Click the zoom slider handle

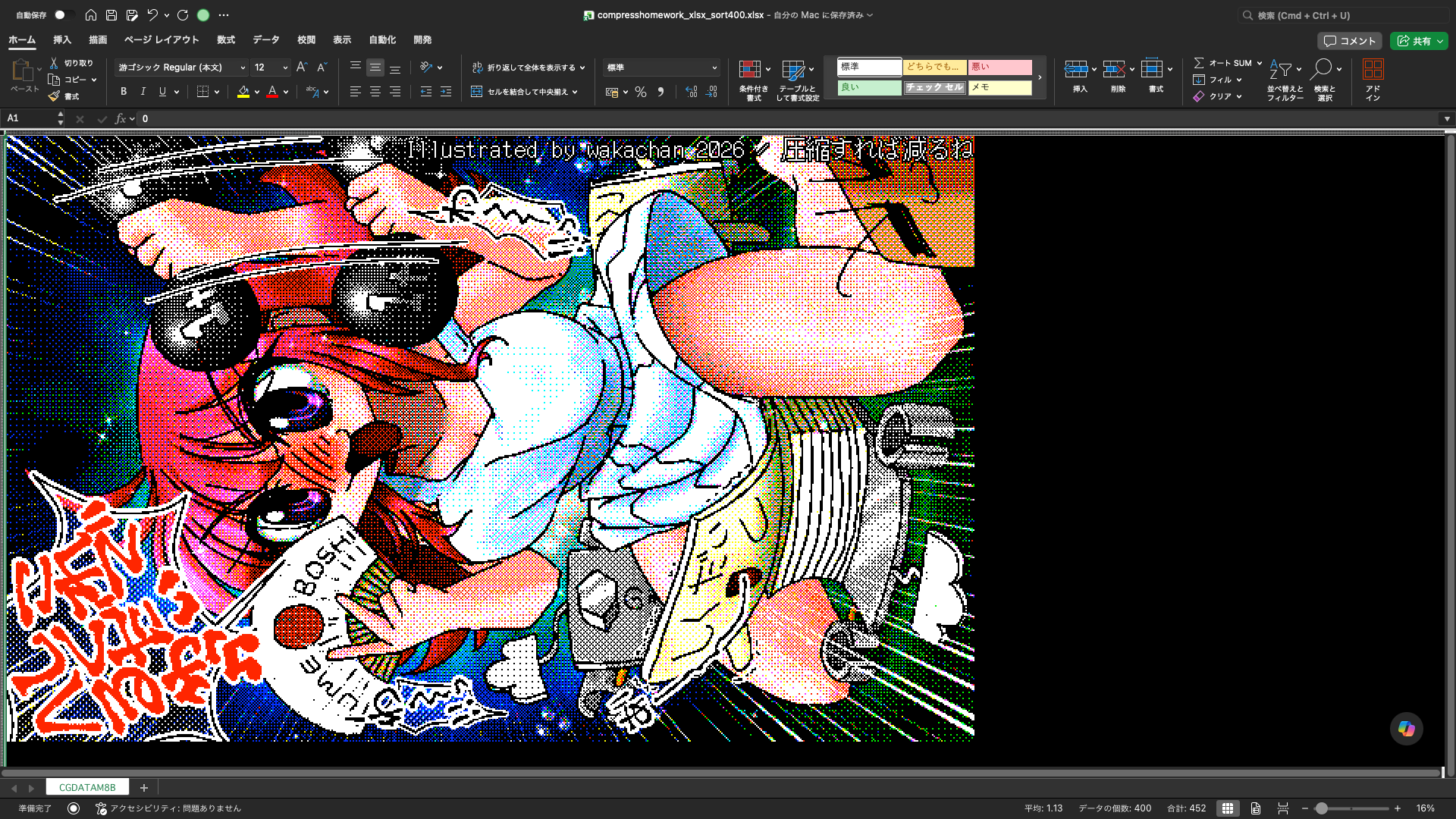[x=1322, y=808]
